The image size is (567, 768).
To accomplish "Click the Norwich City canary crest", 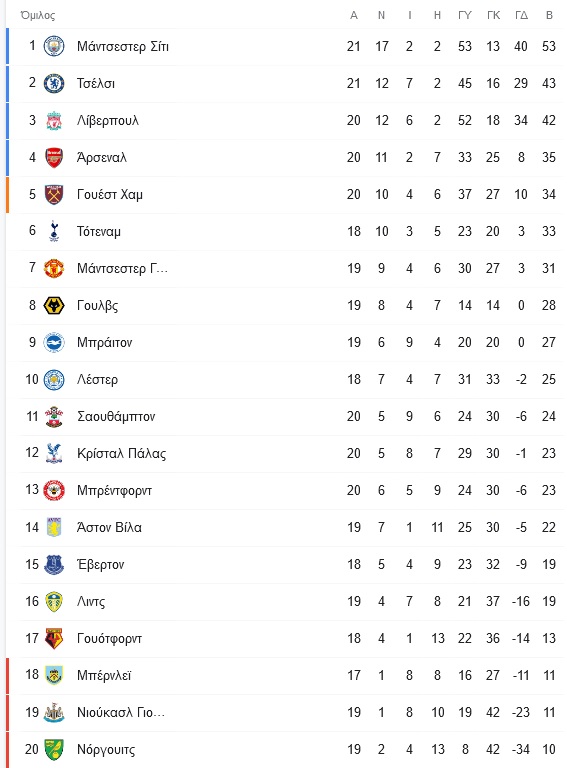I will (x=54, y=749).
